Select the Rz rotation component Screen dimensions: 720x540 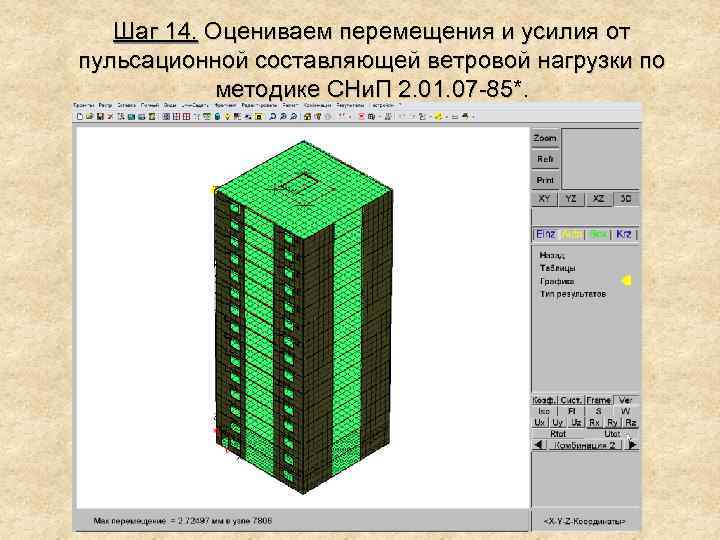(x=630, y=422)
